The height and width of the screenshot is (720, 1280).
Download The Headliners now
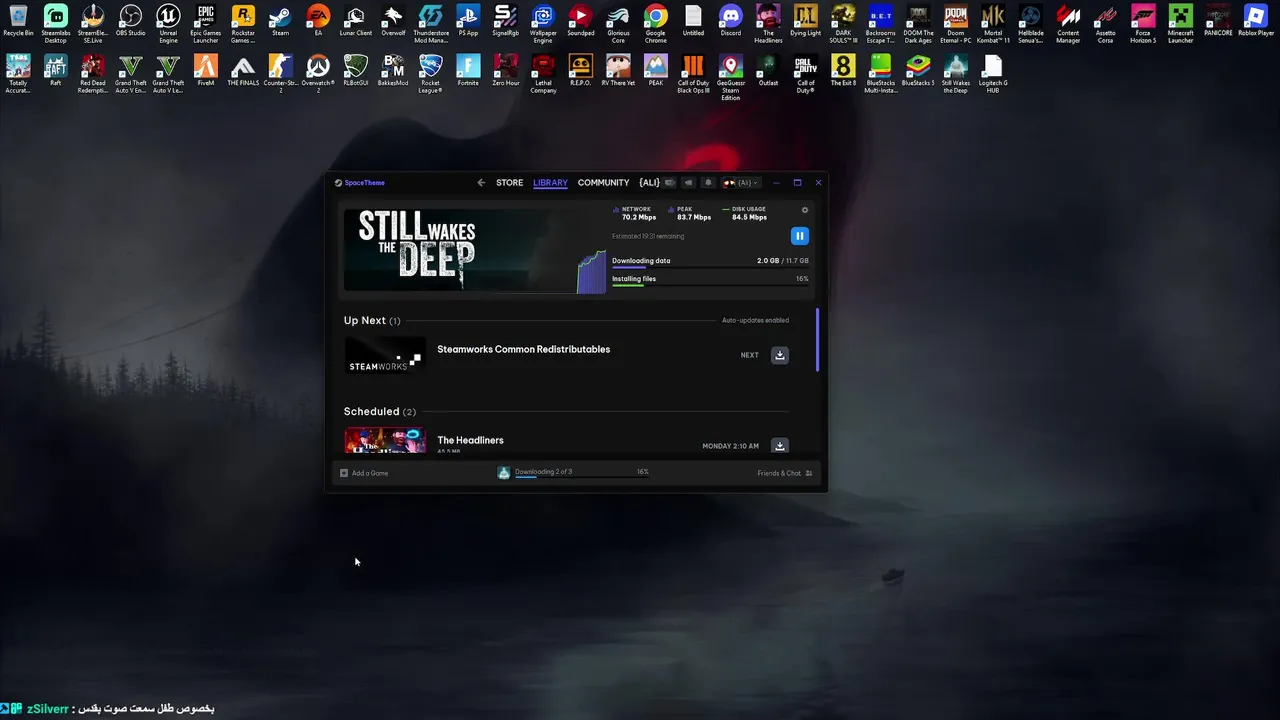[780, 446]
